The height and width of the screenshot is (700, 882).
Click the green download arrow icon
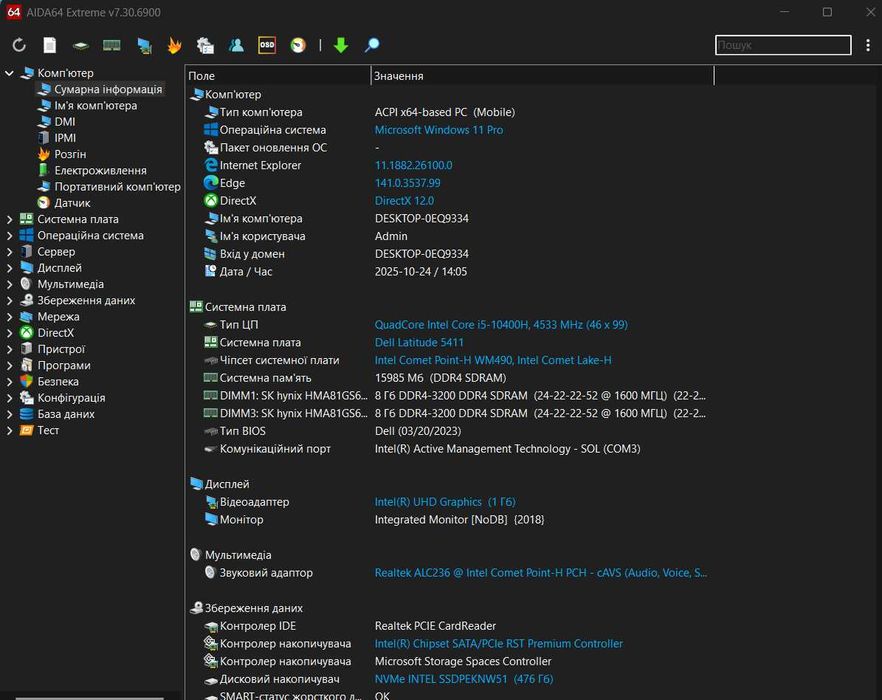[x=341, y=45]
